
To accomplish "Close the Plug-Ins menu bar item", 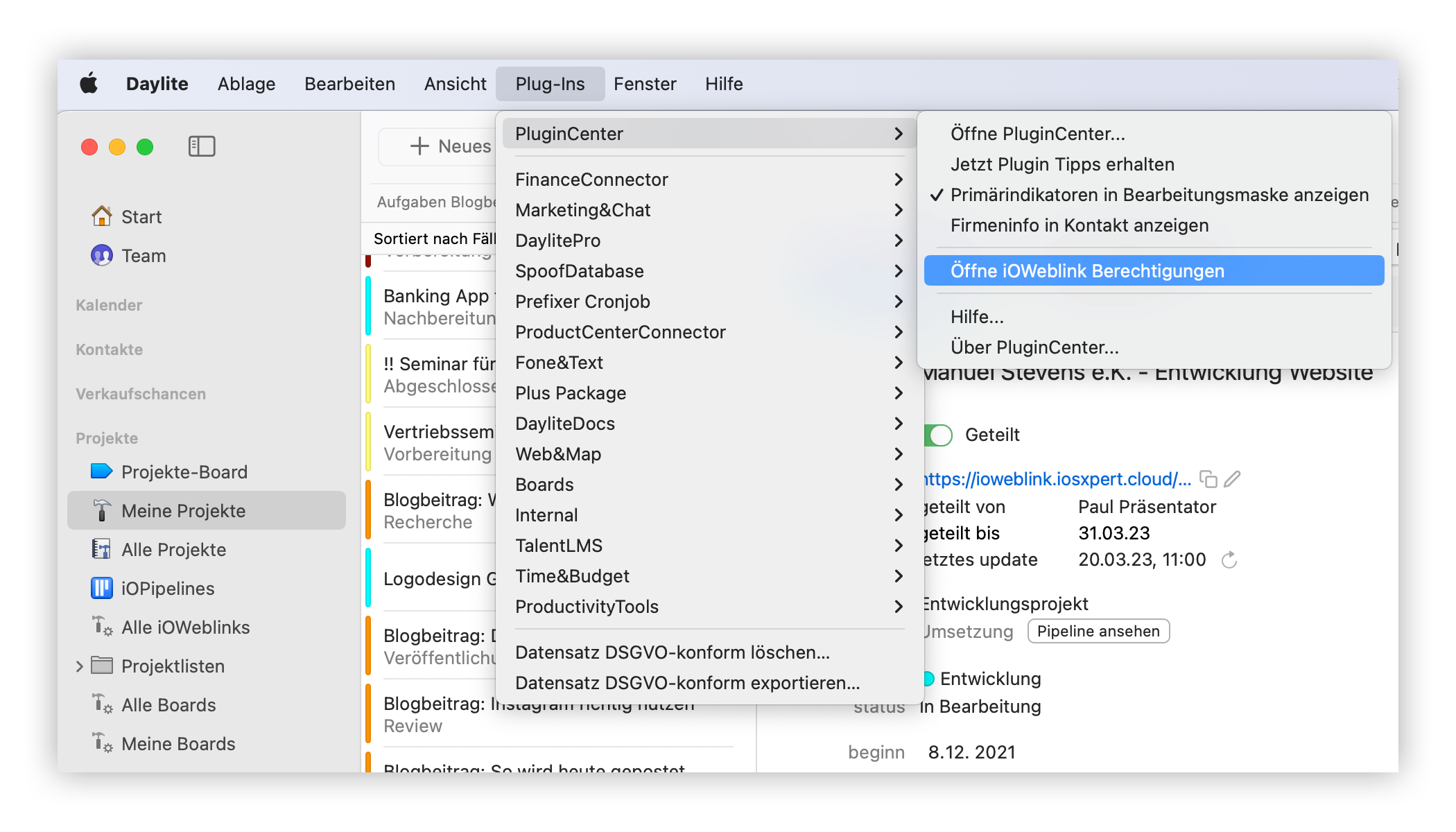I will click(550, 84).
